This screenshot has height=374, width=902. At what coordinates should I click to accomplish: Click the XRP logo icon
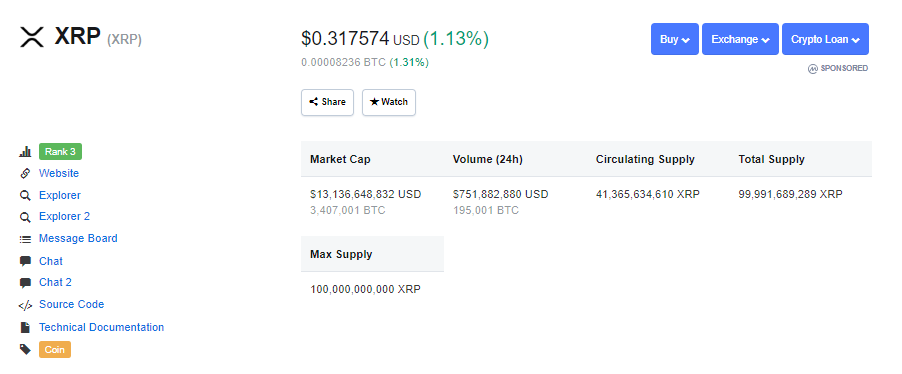point(32,37)
